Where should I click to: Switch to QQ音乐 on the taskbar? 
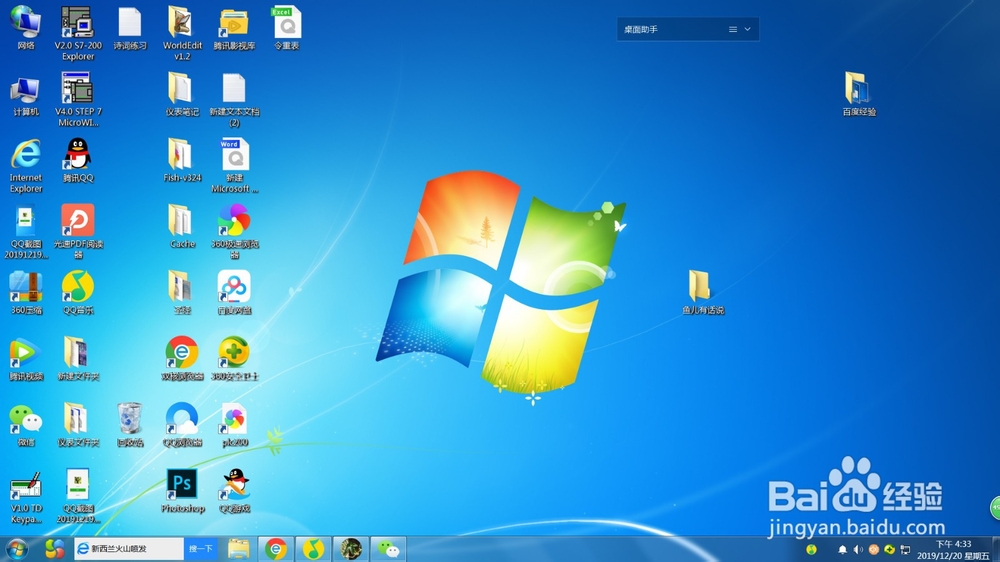[312, 549]
